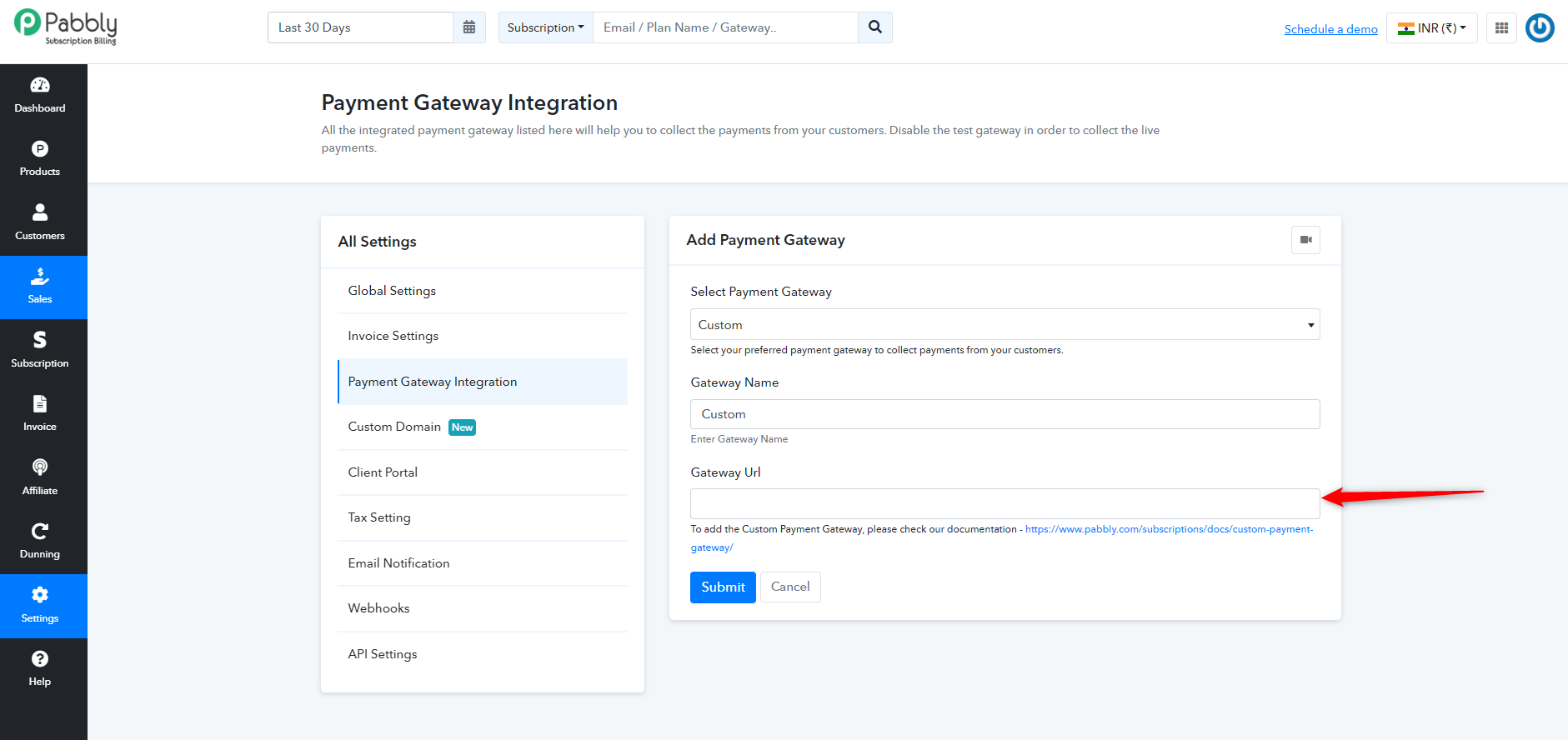Select Custom Domain in All Settings

483,427
